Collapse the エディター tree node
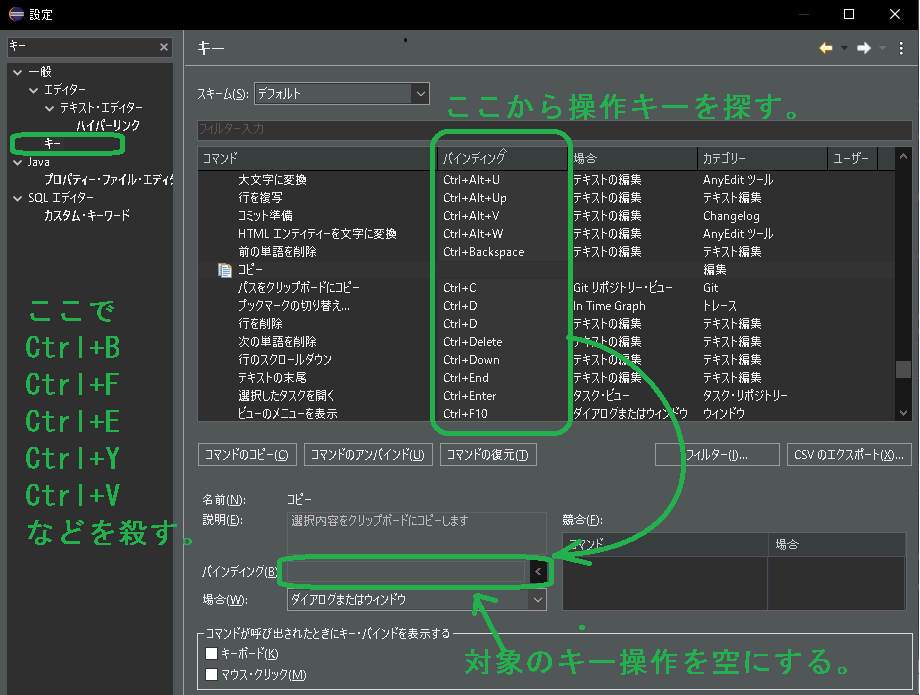The height and width of the screenshot is (695, 920). click(33, 90)
